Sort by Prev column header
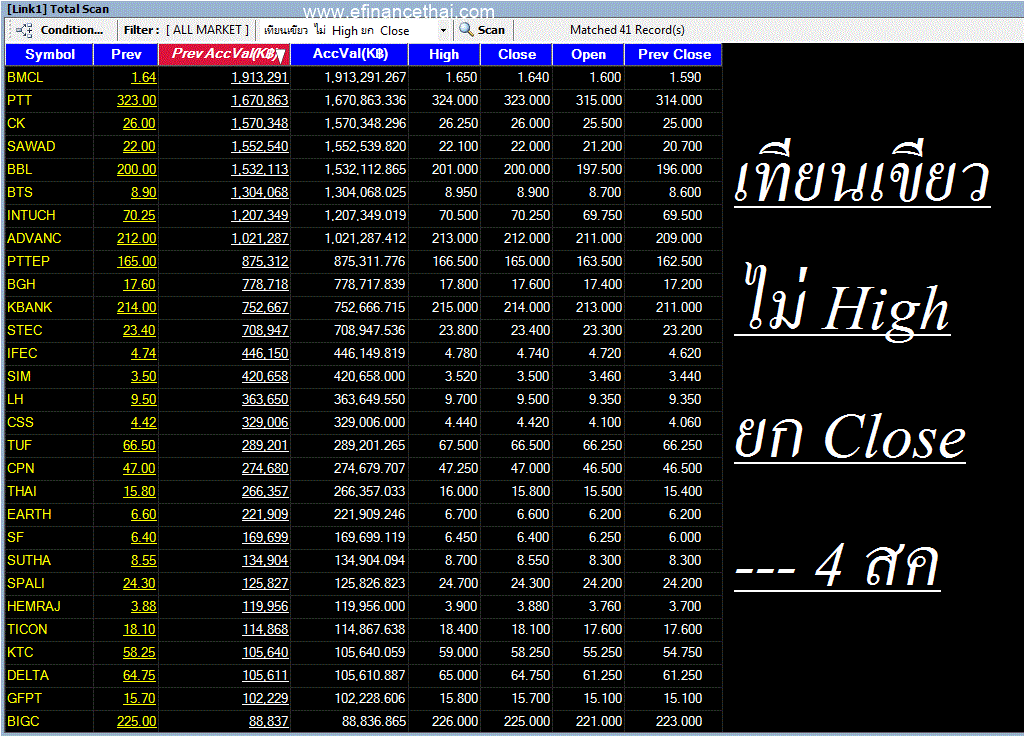This screenshot has width=1024, height=738. click(126, 54)
